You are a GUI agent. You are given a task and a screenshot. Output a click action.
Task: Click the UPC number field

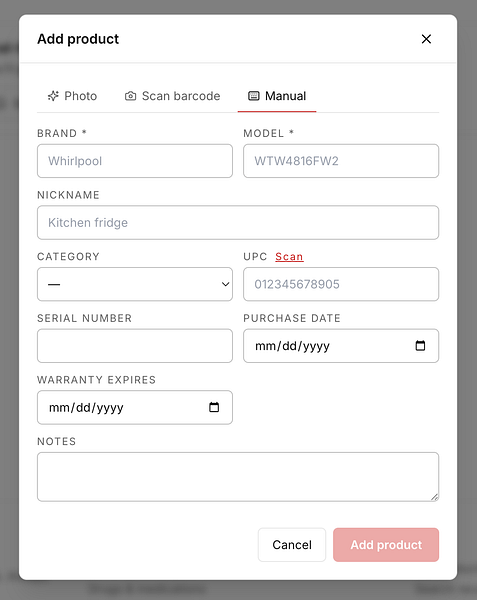click(341, 284)
